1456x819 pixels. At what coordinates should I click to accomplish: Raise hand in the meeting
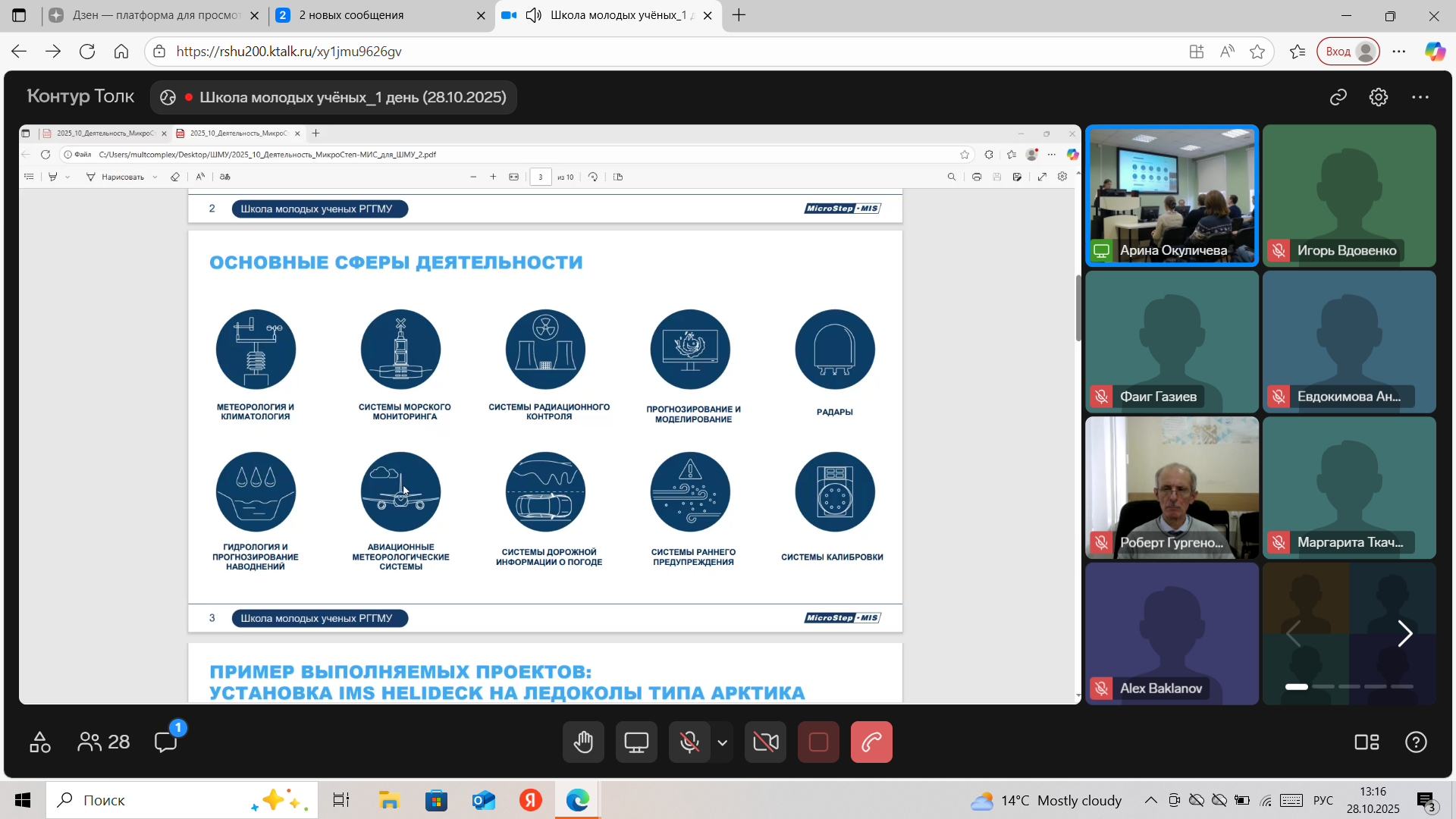(x=583, y=742)
